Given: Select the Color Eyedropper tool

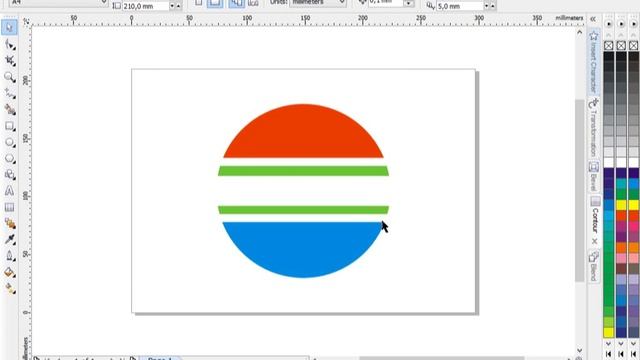Looking at the screenshot, I should (9, 240).
